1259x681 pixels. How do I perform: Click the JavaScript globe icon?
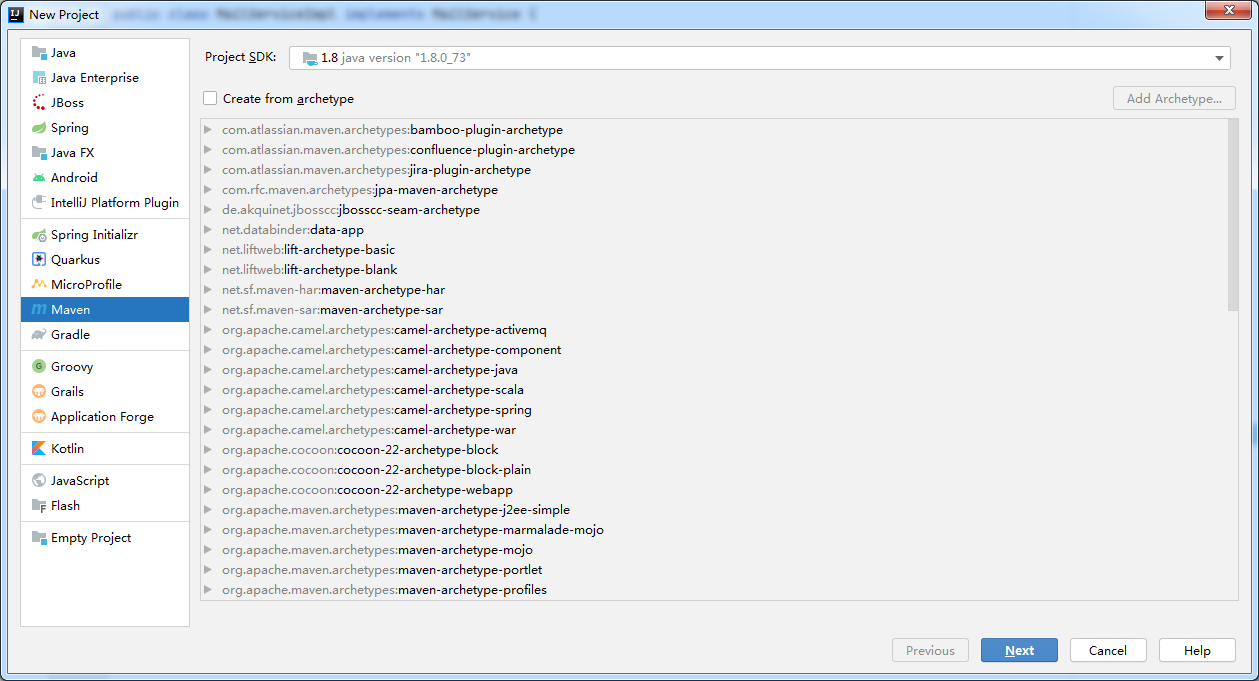(39, 481)
